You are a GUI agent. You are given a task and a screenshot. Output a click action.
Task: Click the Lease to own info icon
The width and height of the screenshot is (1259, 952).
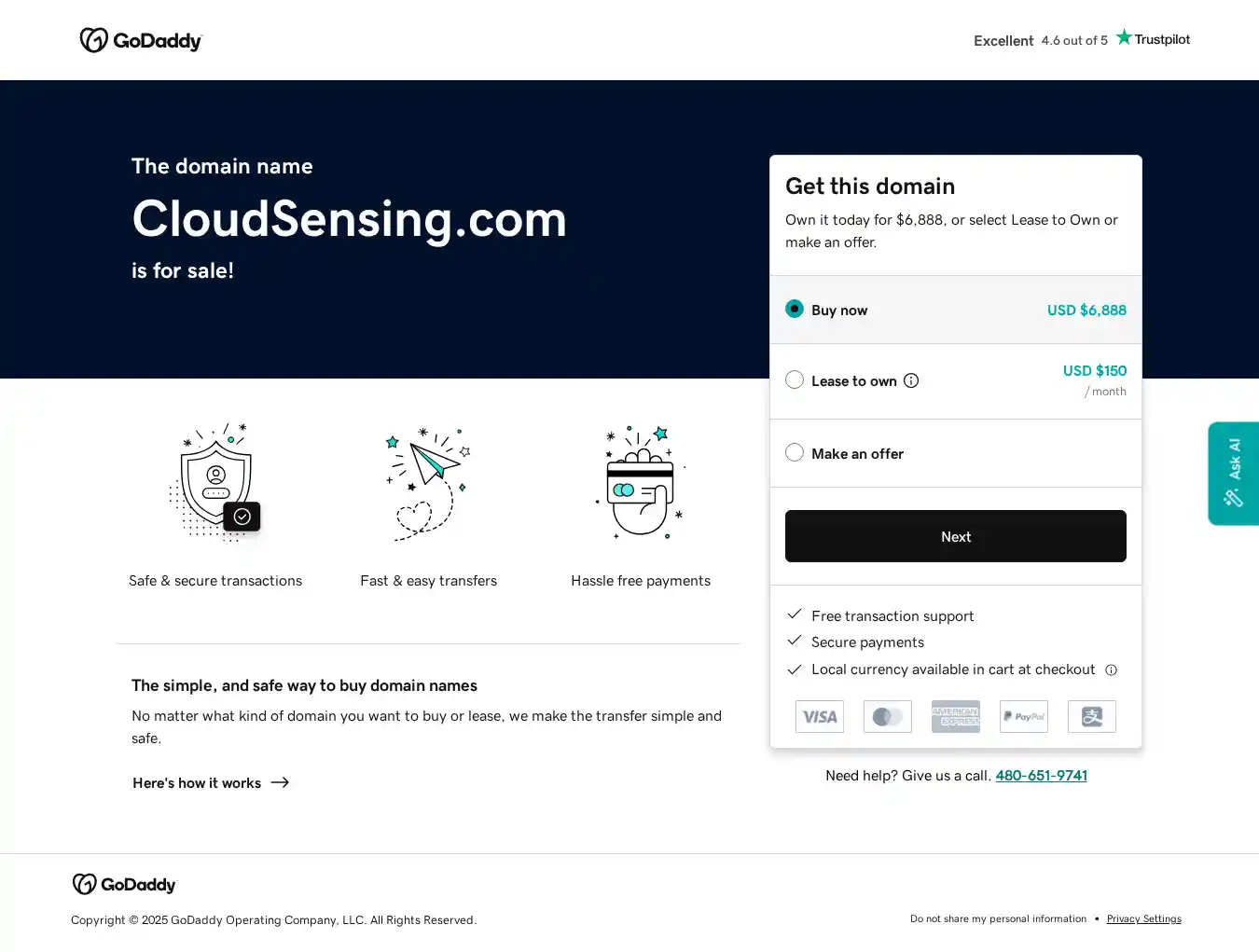point(911,380)
